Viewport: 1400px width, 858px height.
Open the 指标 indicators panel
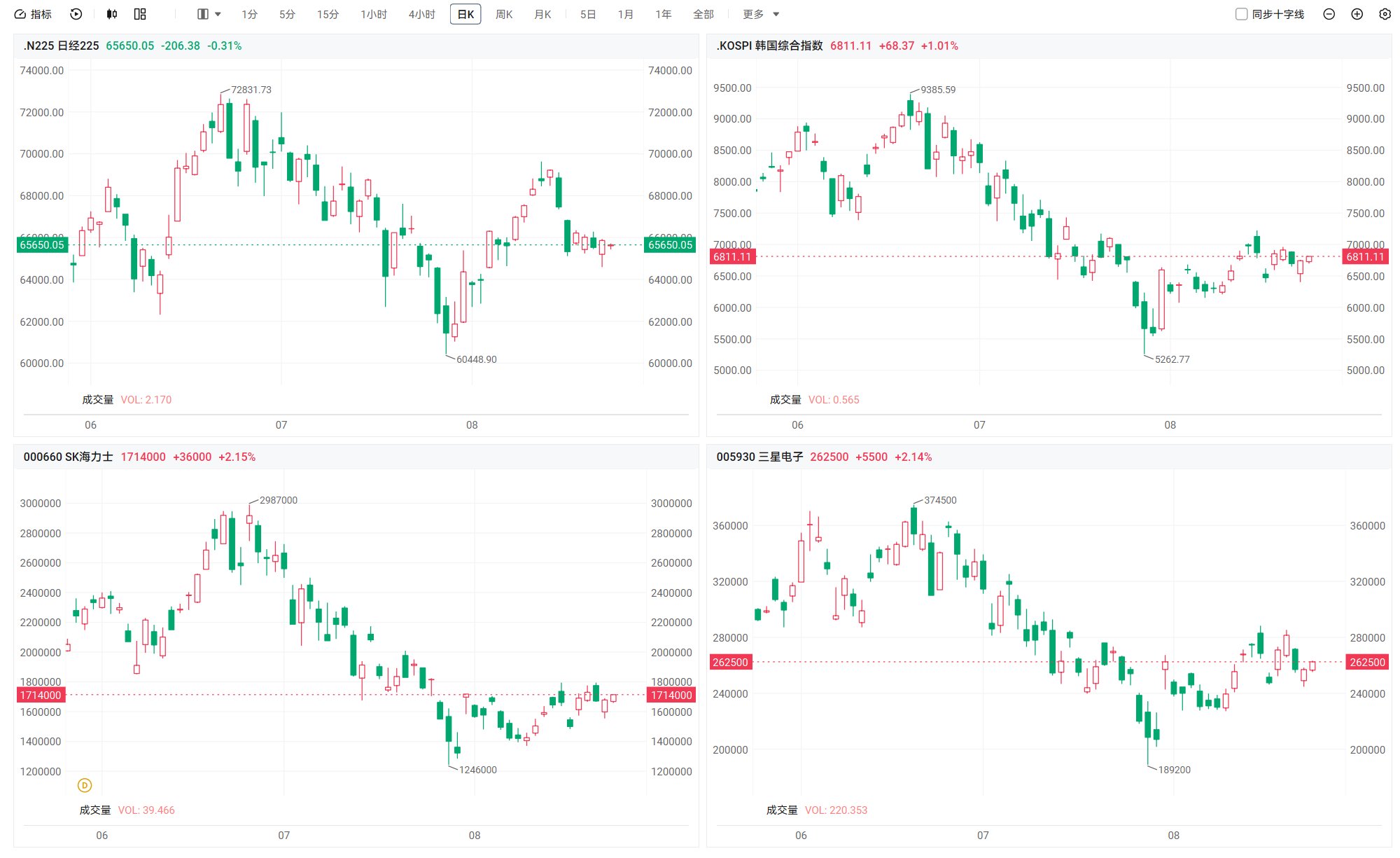pyautogui.click(x=33, y=14)
